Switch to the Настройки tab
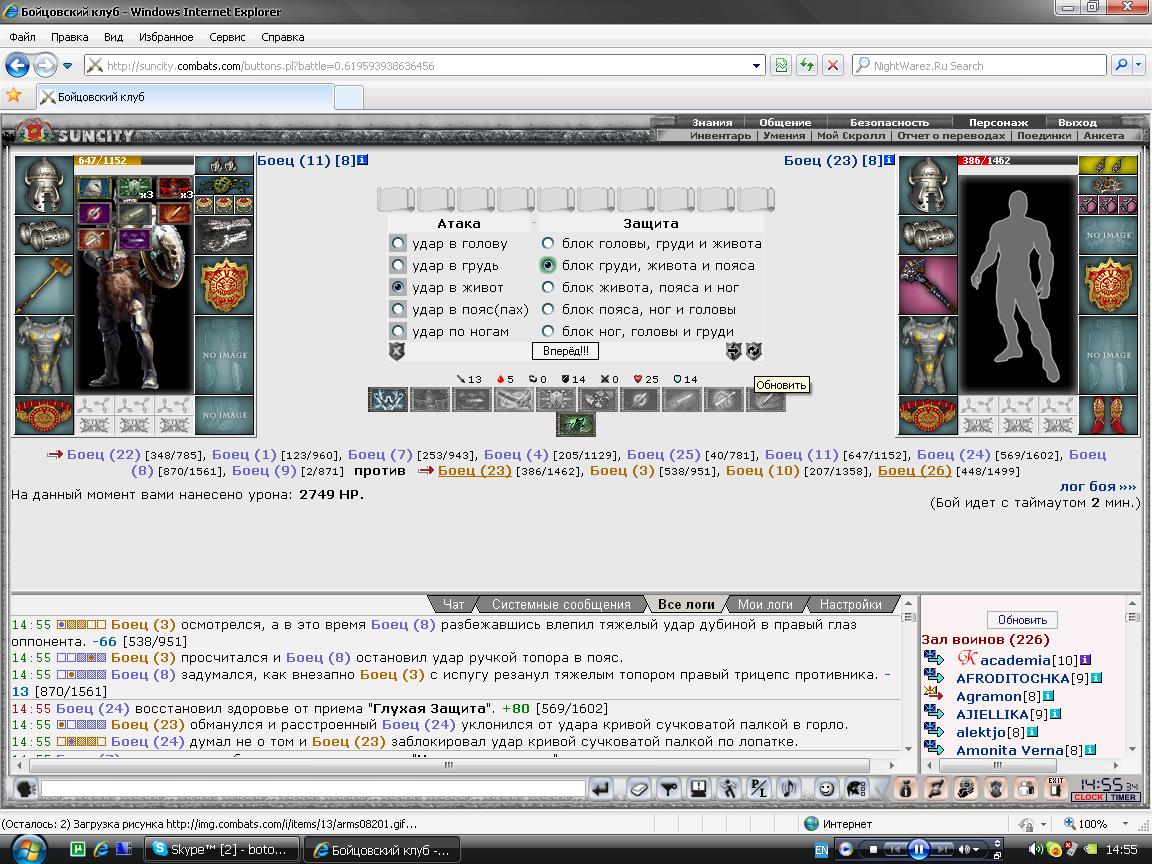This screenshot has width=1152, height=864. coord(851,604)
